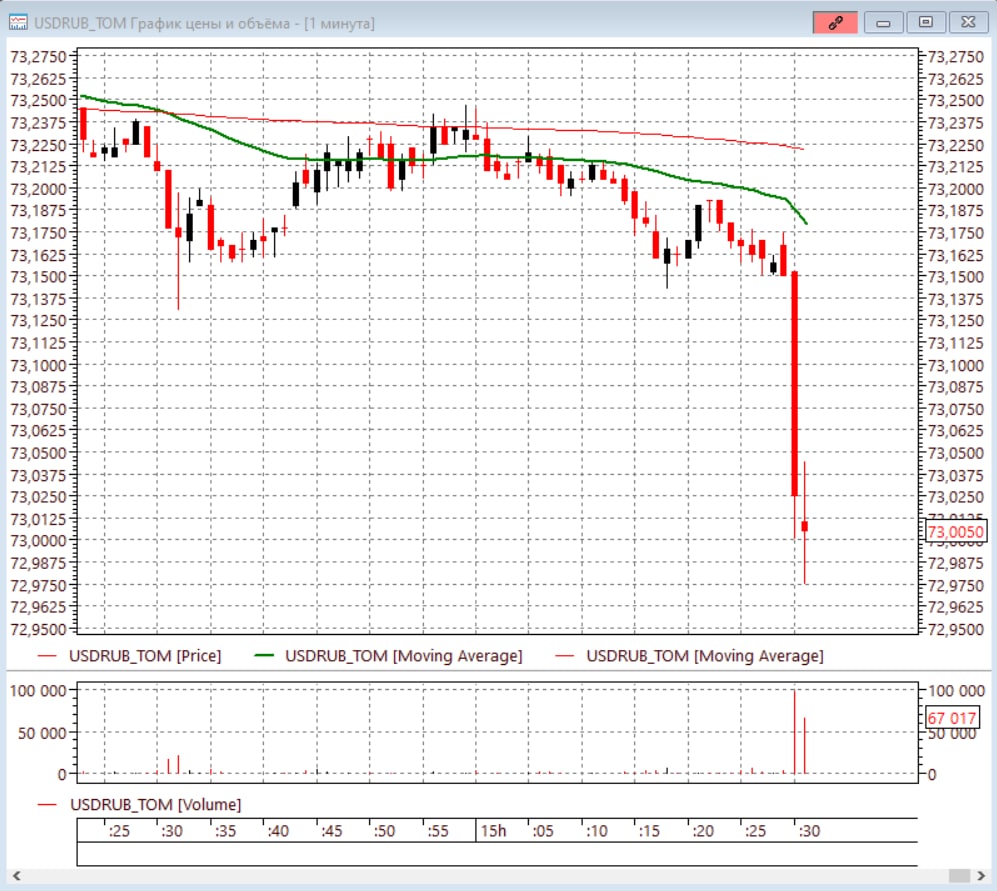This screenshot has width=997, height=891.
Task: Click the right scroll arrow at the bottom
Action: pos(981,876)
